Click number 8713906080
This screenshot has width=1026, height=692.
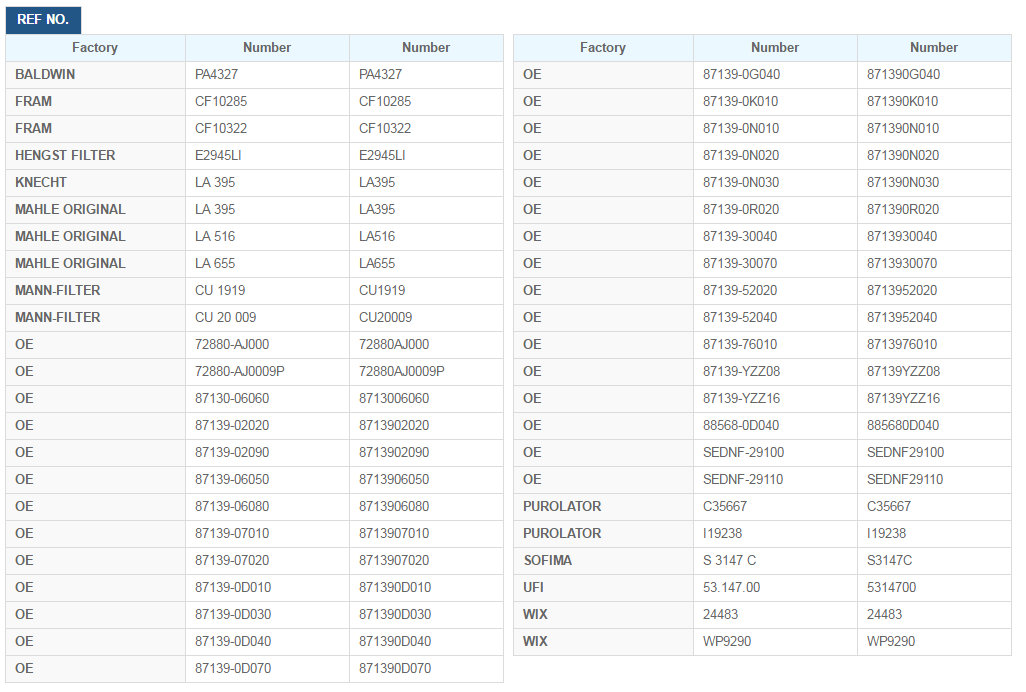(395, 506)
